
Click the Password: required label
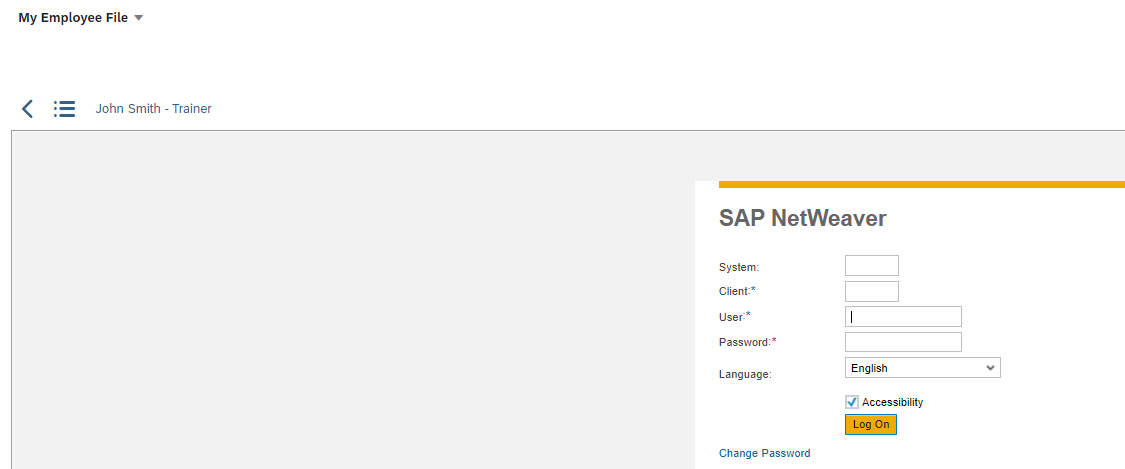[748, 342]
